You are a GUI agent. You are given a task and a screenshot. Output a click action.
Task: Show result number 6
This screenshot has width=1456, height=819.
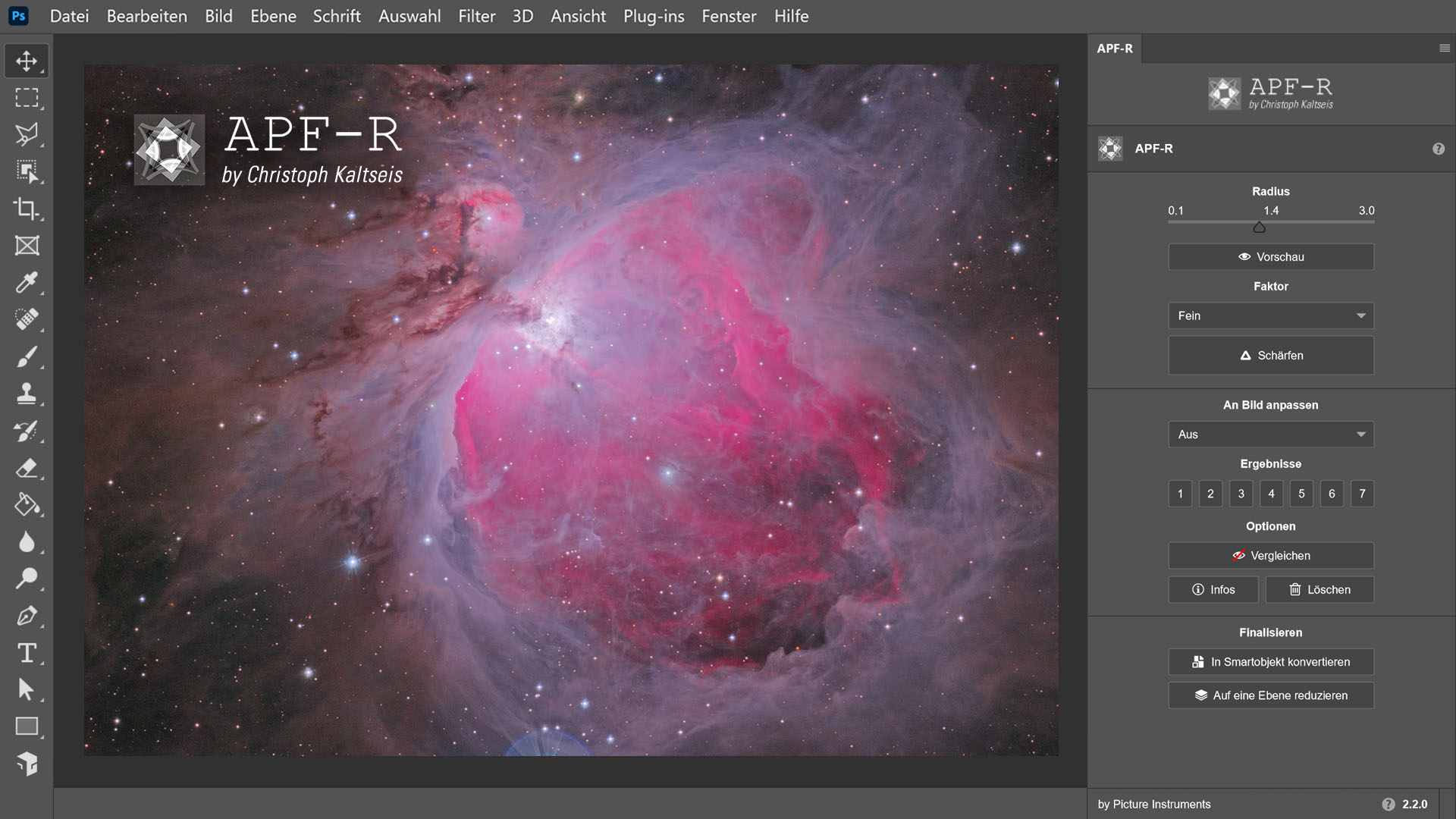coord(1332,494)
